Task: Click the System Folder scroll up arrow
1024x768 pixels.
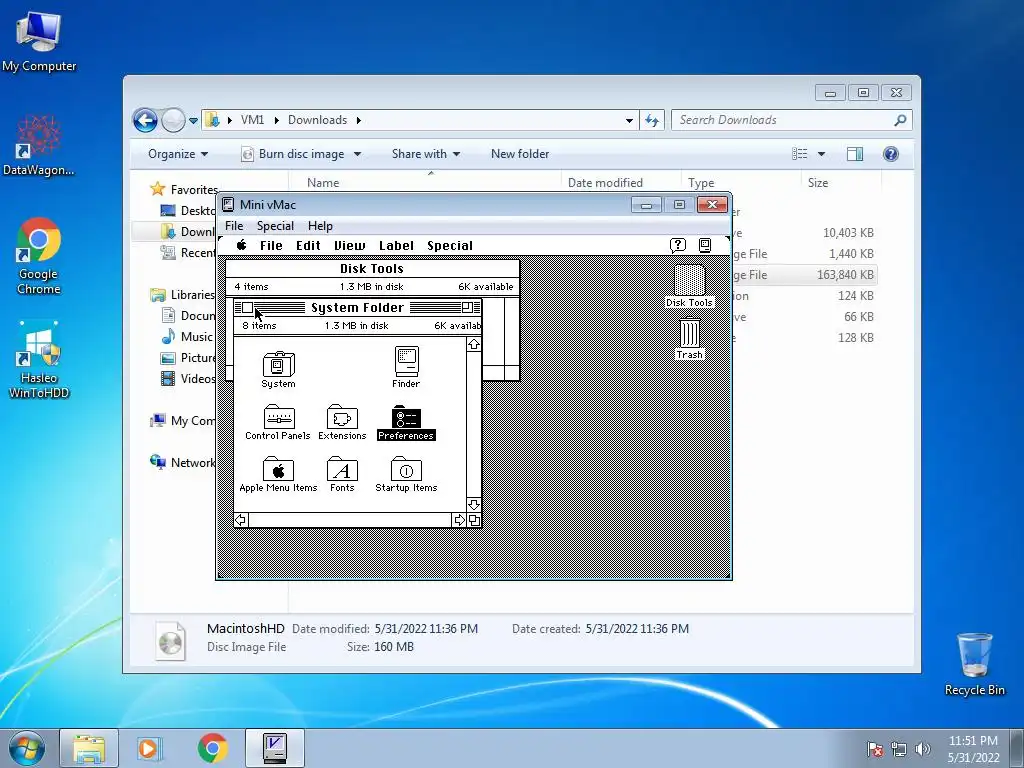Action: (474, 344)
